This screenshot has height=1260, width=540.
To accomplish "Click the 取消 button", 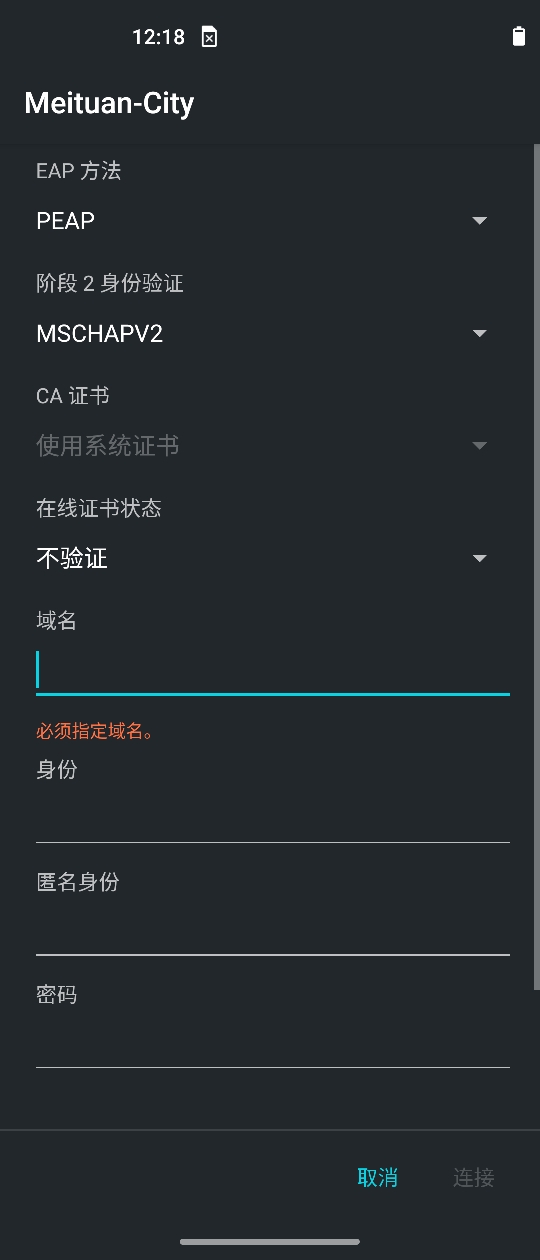I will pyautogui.click(x=378, y=1178).
